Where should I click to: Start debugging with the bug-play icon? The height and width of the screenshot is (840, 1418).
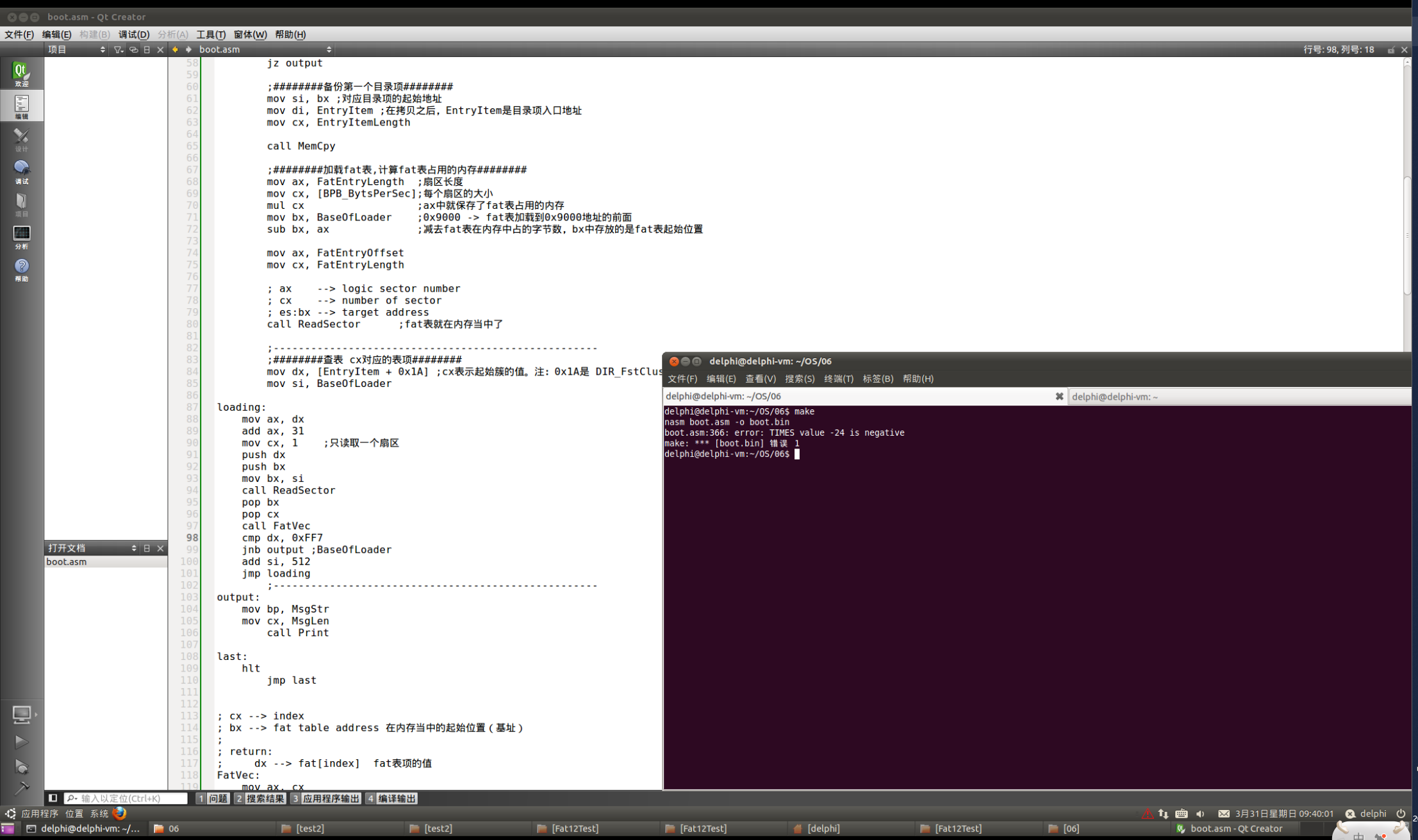click(x=21, y=766)
